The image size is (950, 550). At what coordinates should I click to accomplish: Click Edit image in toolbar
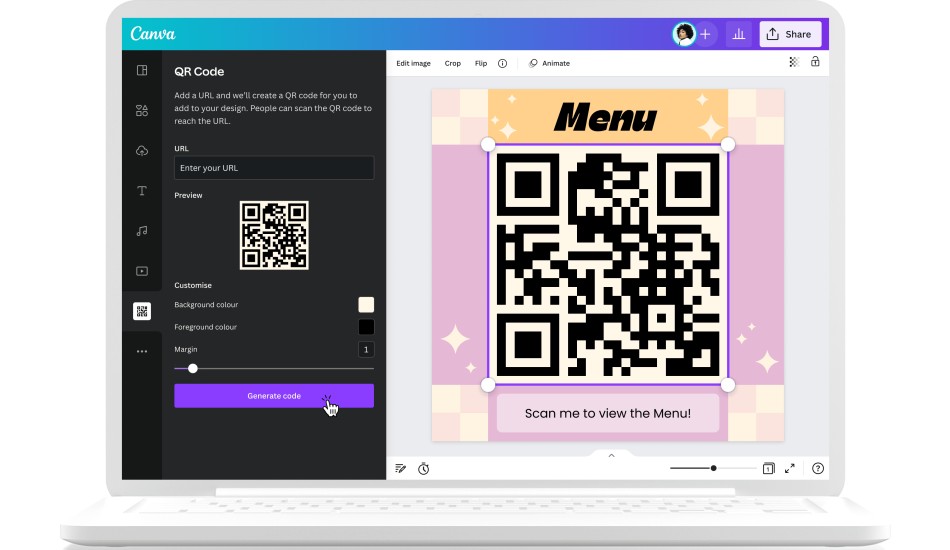click(413, 63)
